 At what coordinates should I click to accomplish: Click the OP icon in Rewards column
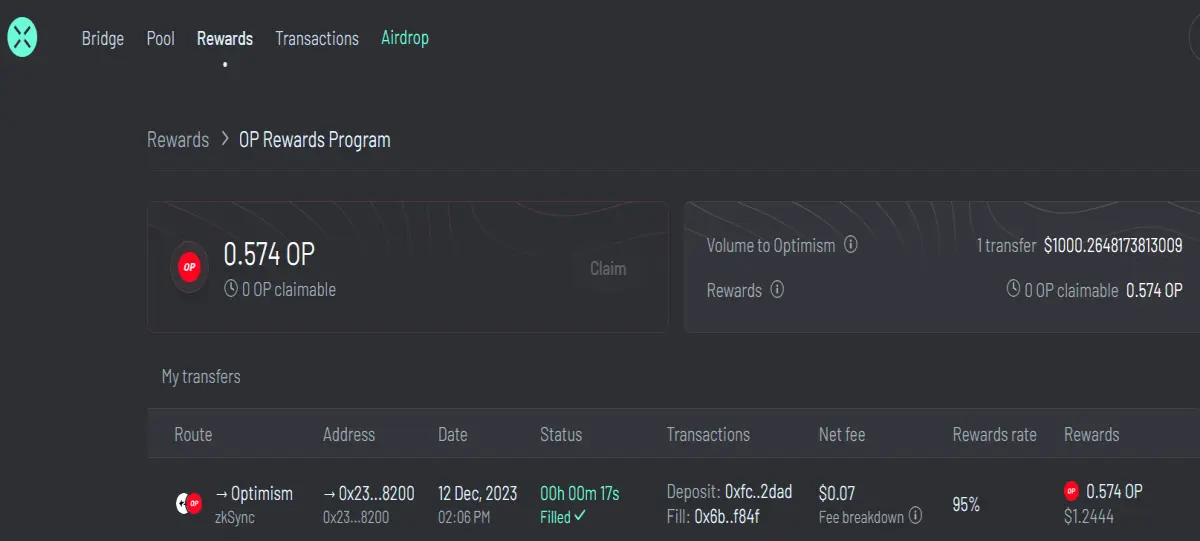[1071, 491]
